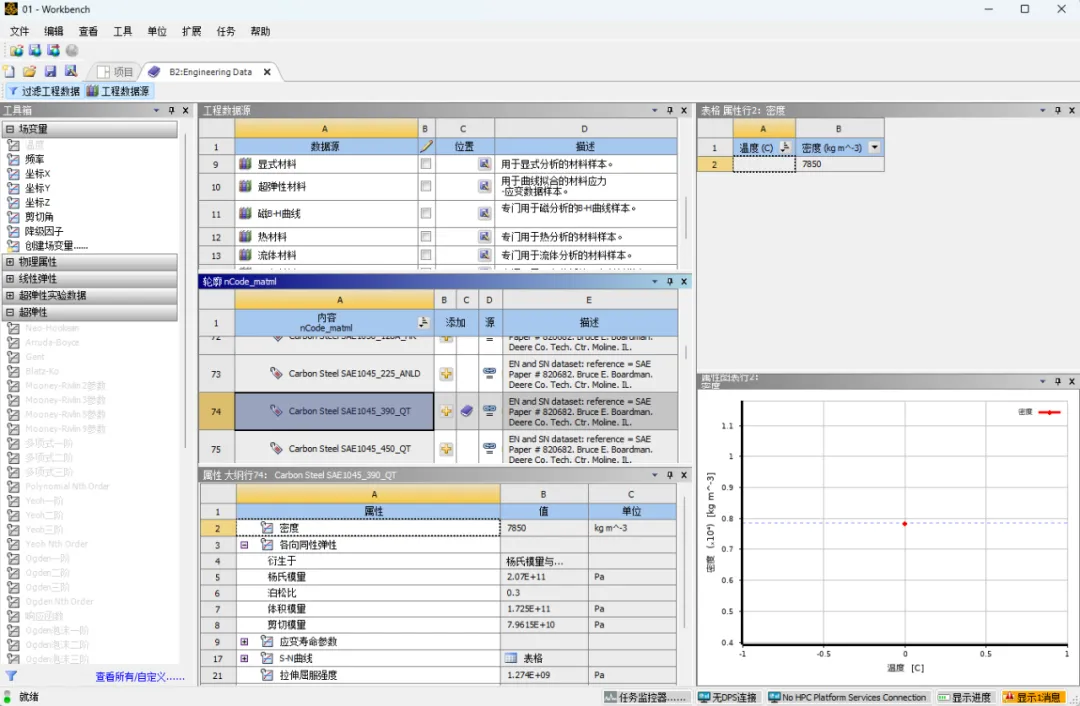Tick the edit checkbox for 超弹性材料
Image resolution: width=1080 pixels, height=706 pixels.
pos(426,186)
